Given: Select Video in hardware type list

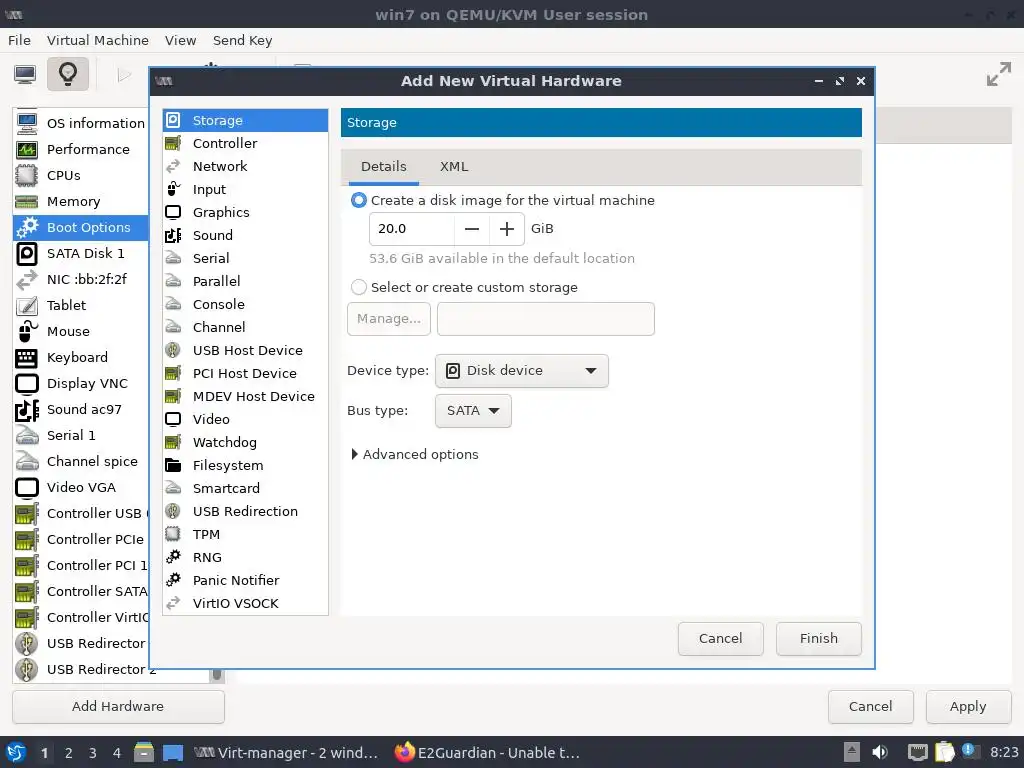Looking at the screenshot, I should [246, 419].
